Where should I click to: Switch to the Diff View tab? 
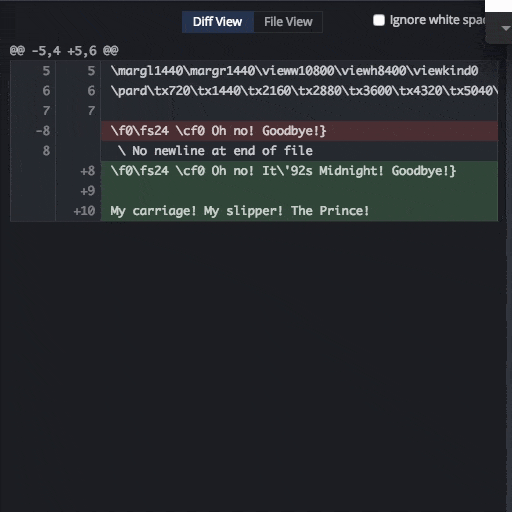[x=218, y=22]
